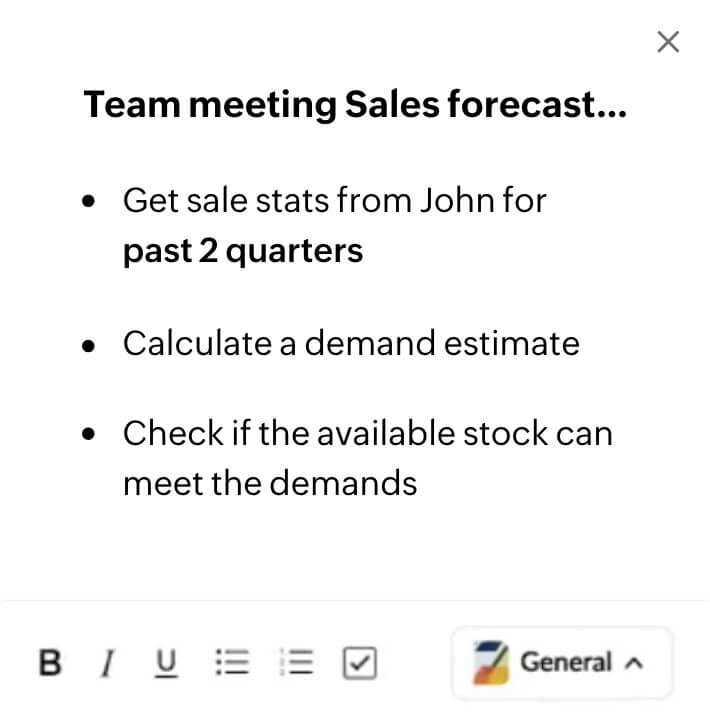
Task: Click the General notebook color icon
Action: 491,661
